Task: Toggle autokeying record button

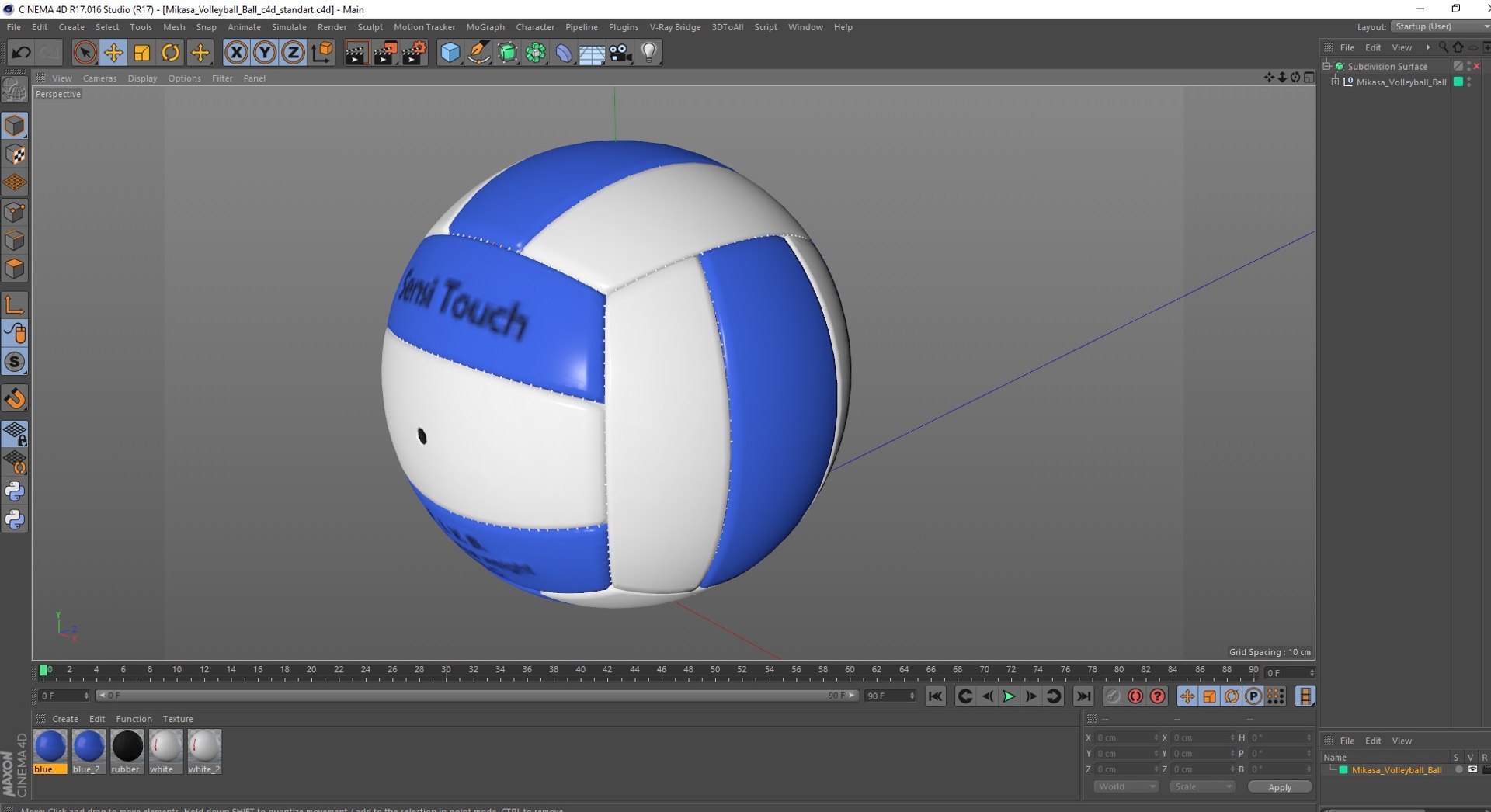Action: 1135,696
